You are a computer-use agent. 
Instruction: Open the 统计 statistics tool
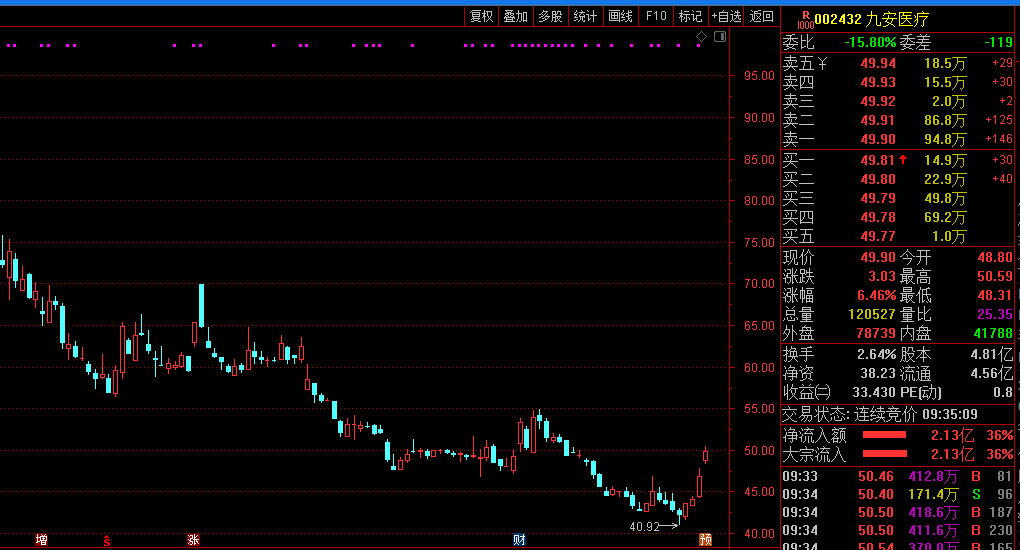pyautogui.click(x=585, y=16)
